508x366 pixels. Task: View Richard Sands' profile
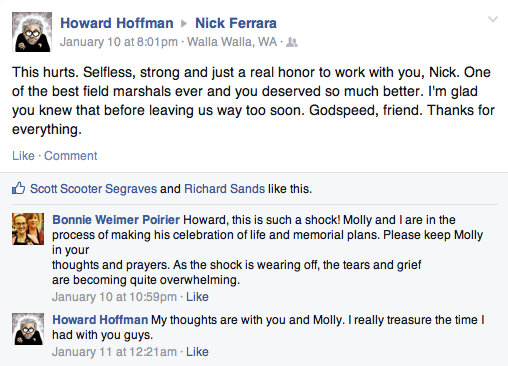coord(224,189)
